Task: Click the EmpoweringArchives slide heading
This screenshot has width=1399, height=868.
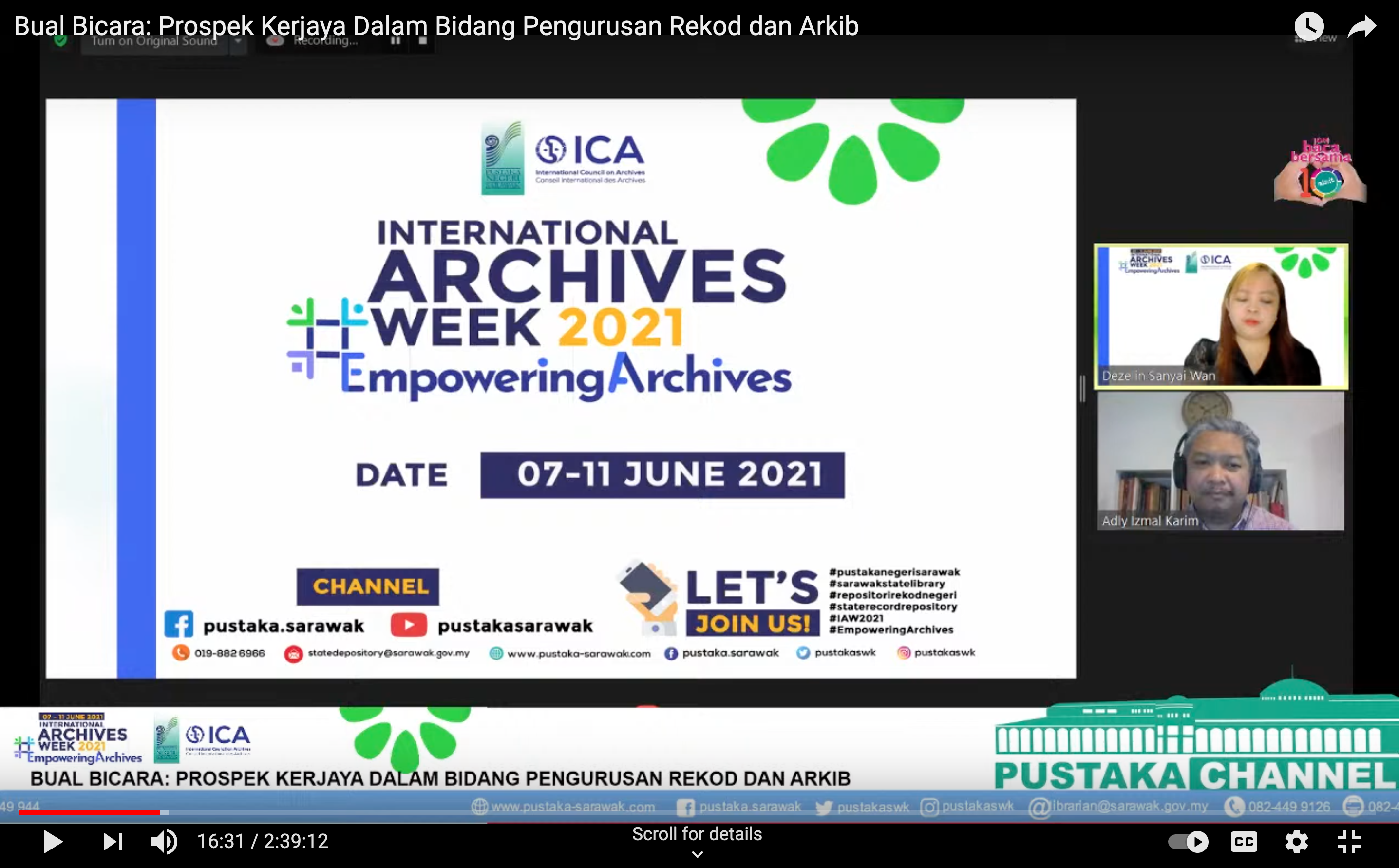Action: [566, 376]
